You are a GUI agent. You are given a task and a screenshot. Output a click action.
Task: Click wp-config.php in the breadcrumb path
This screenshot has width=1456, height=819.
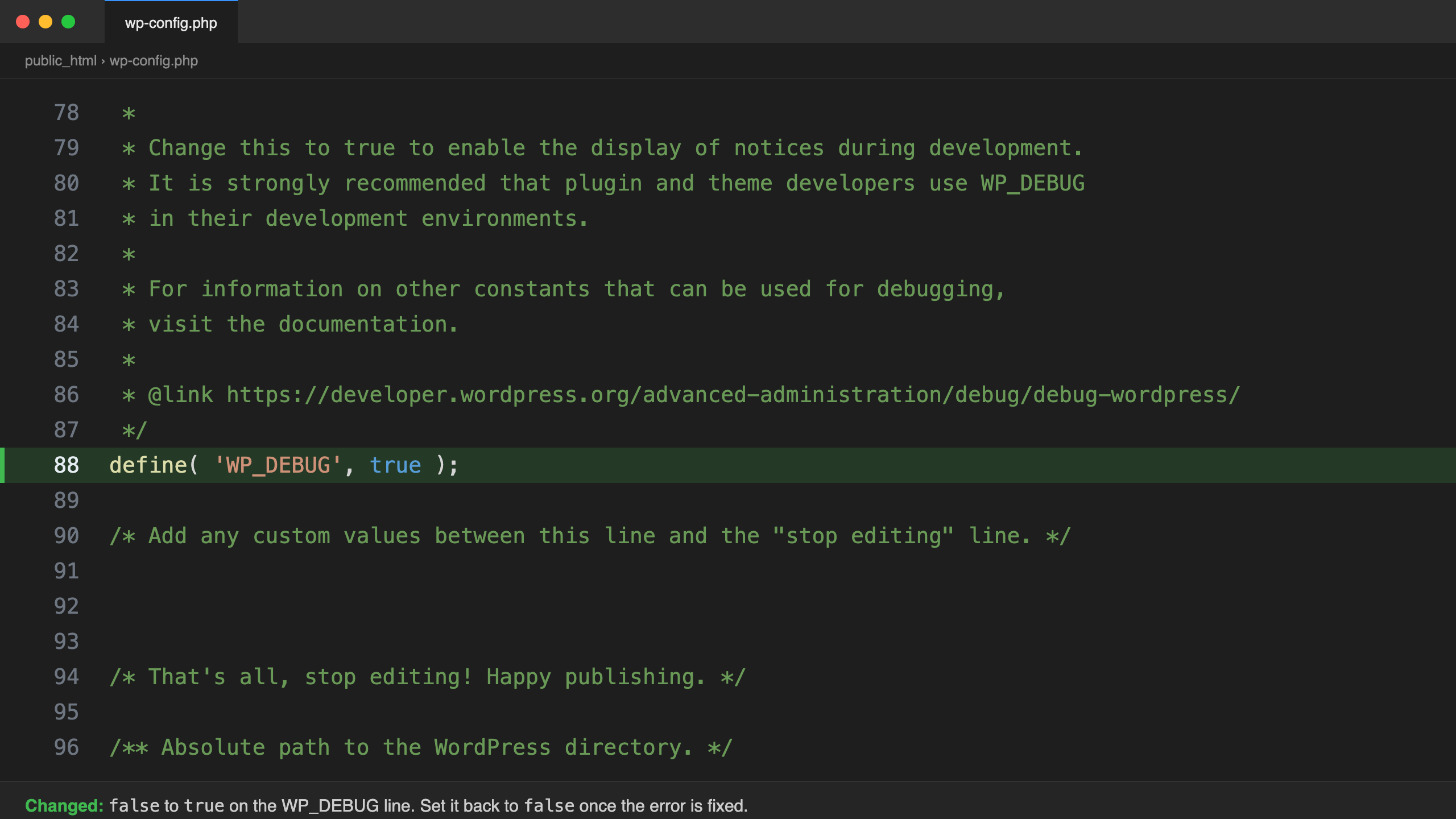tap(154, 61)
